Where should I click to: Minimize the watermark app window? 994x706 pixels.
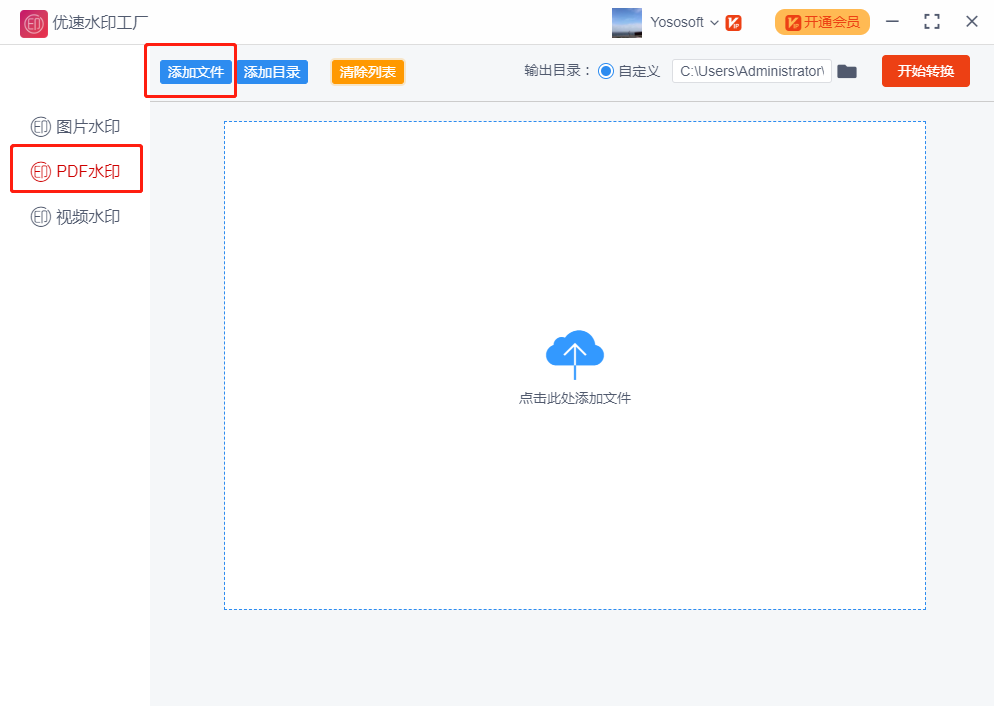pyautogui.click(x=892, y=22)
